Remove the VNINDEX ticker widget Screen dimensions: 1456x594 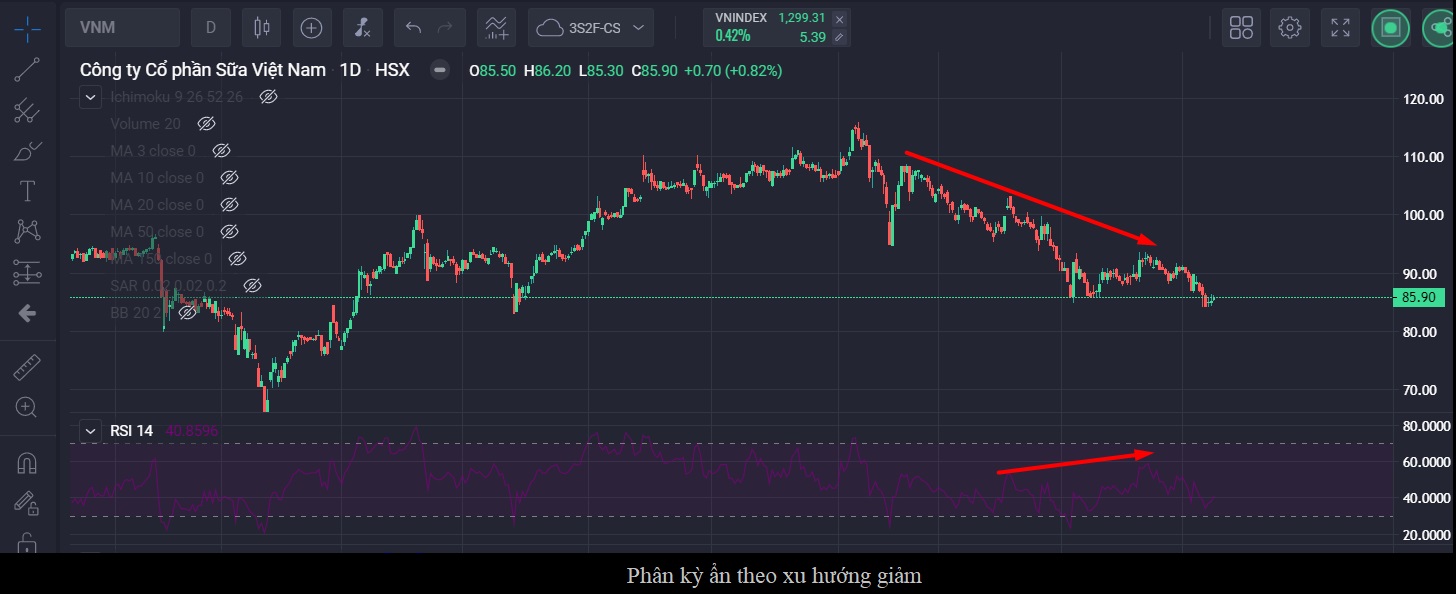click(839, 19)
